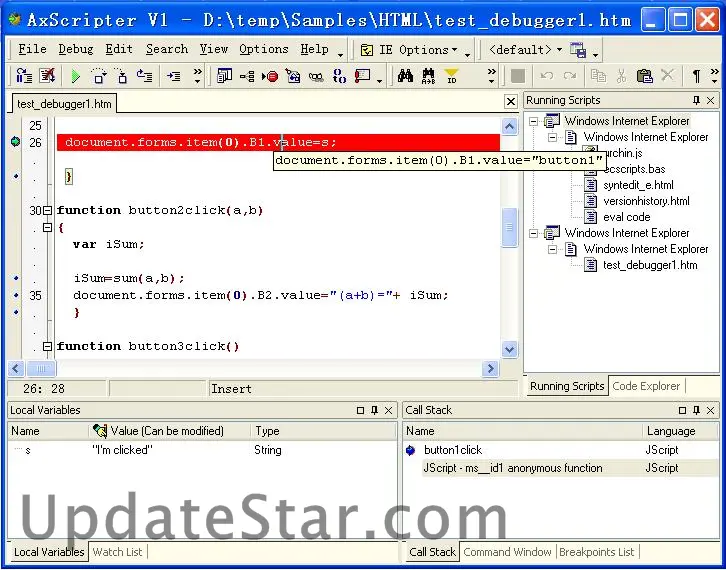The height and width of the screenshot is (570, 726).
Task: Click the binoculars A→B Replace icon
Action: (429, 76)
